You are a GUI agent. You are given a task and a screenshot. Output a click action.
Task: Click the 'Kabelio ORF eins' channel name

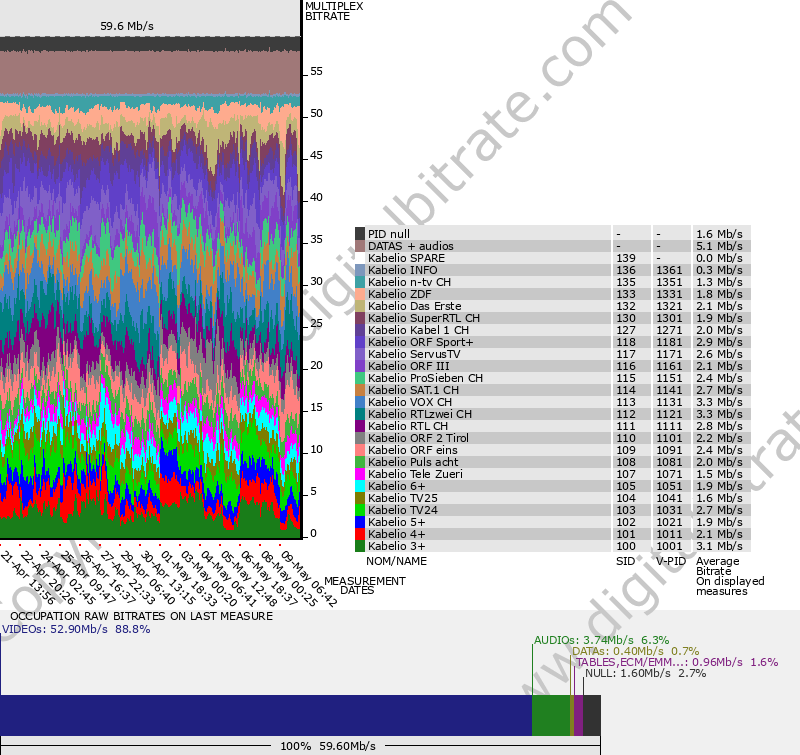(x=412, y=450)
